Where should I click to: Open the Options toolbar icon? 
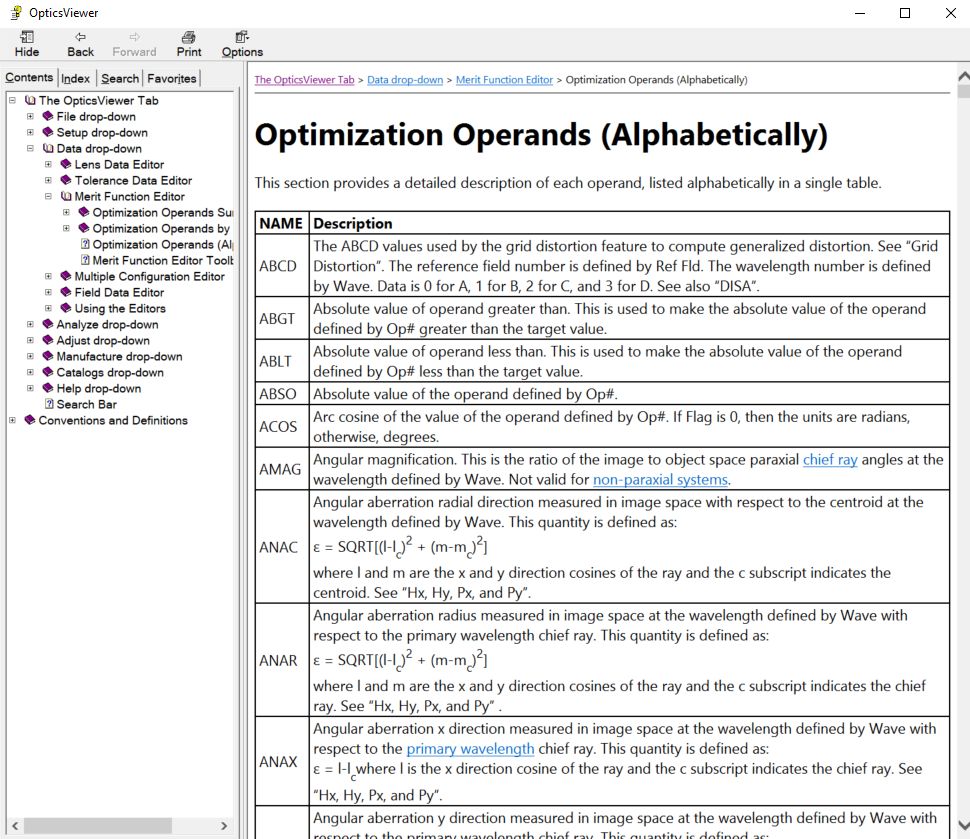242,37
